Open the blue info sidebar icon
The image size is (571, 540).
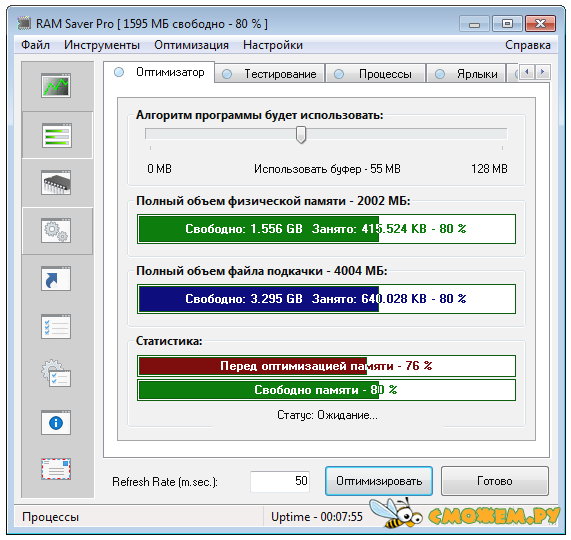coord(56,423)
